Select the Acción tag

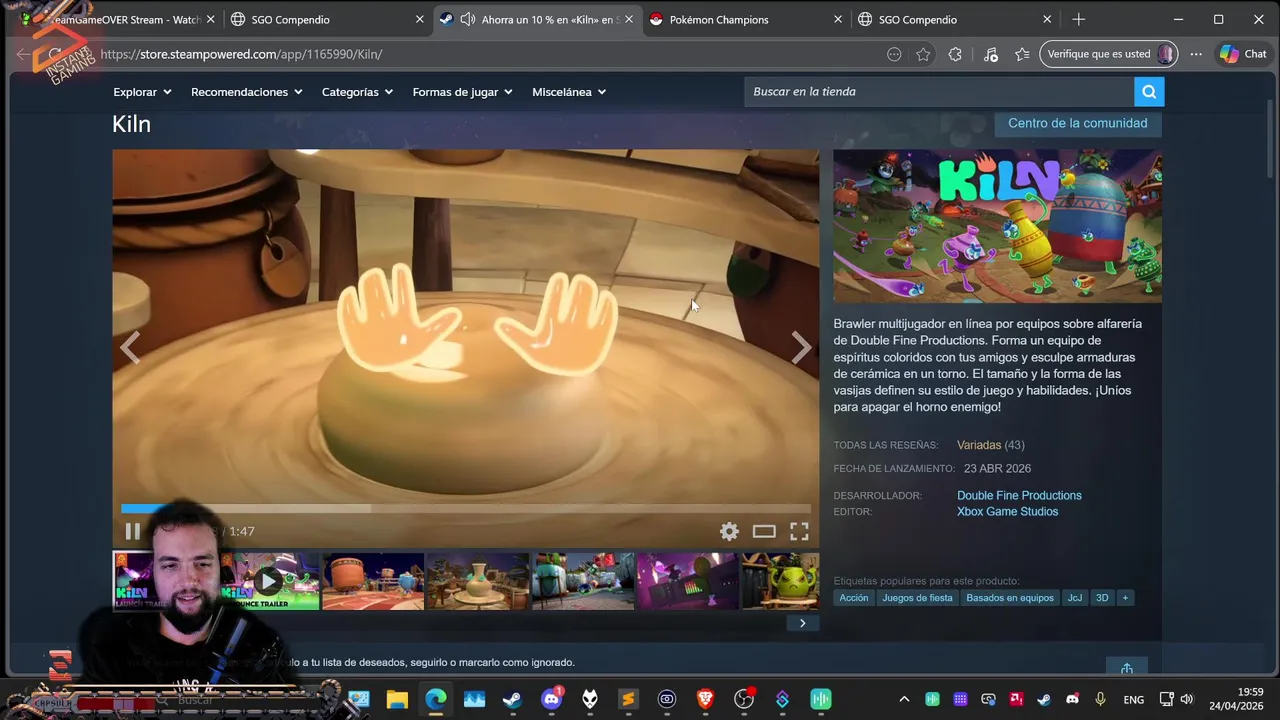(x=853, y=598)
